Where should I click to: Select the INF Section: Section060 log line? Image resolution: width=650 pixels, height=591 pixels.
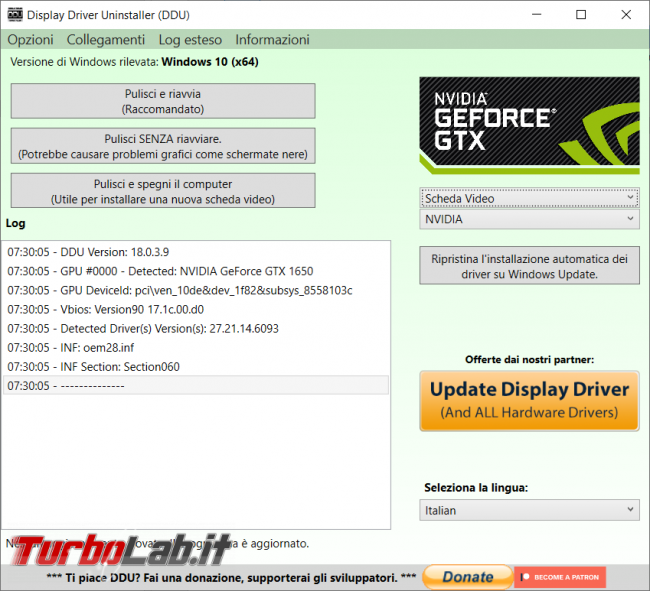click(196, 366)
